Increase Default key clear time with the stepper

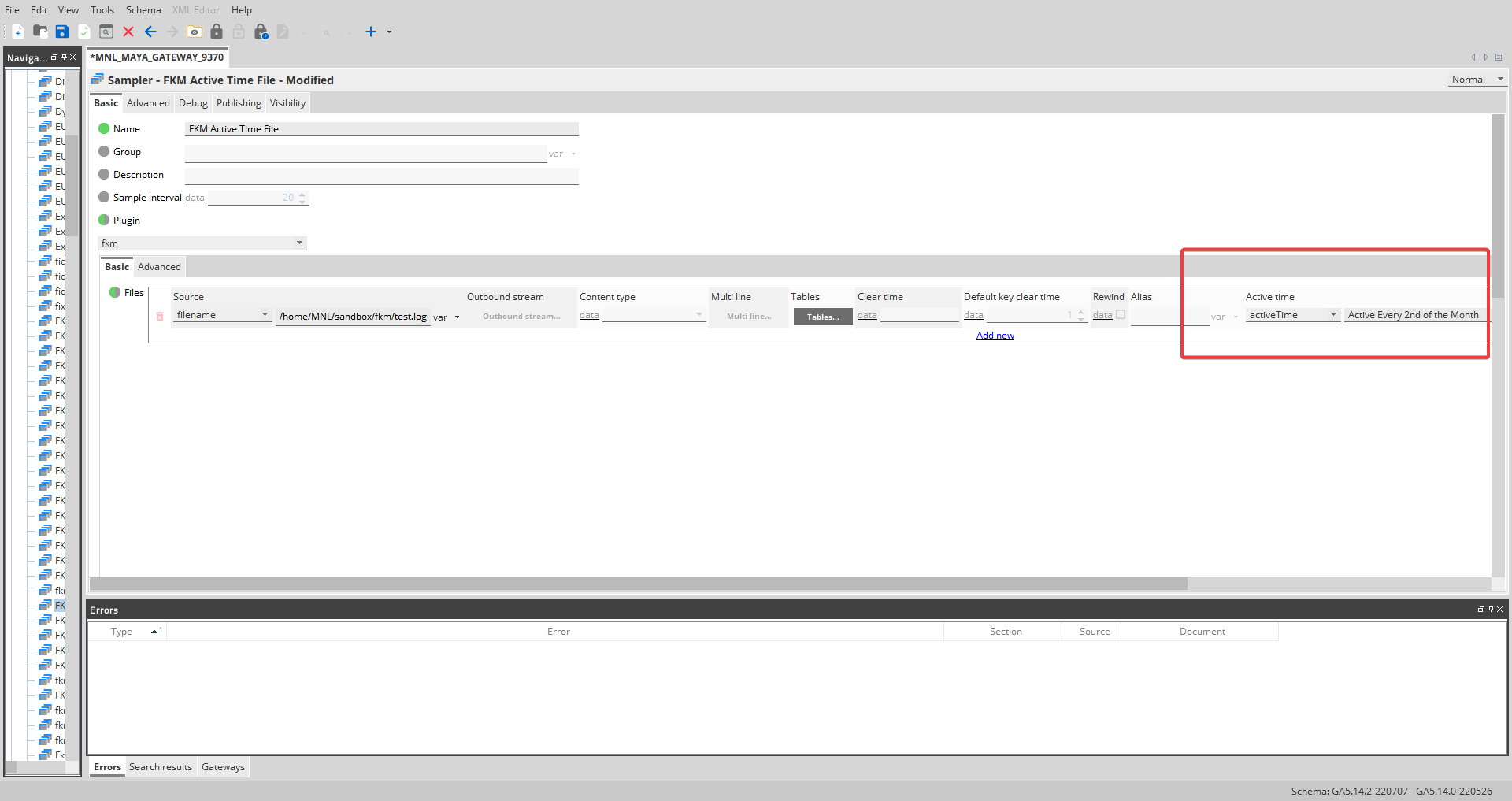tap(1080, 311)
